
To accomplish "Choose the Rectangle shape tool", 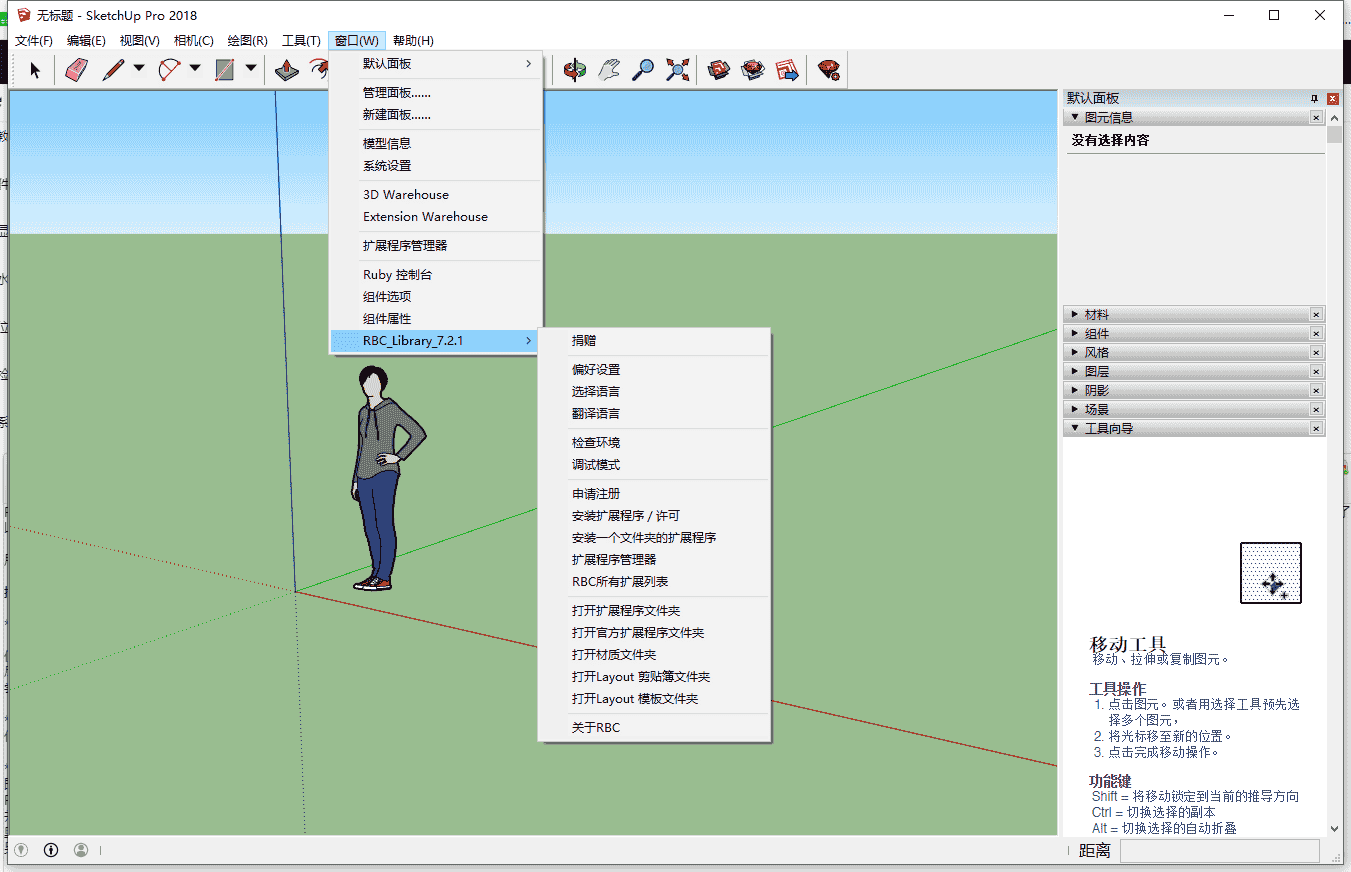I will 224,69.
